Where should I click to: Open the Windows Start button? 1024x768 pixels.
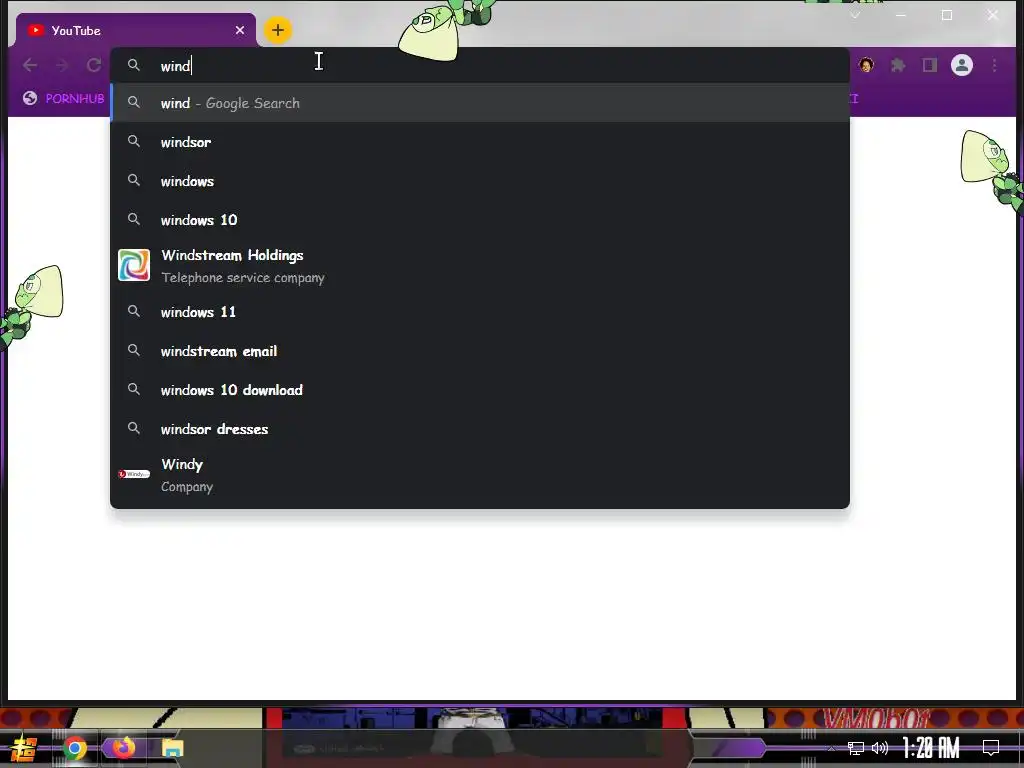pos(24,748)
